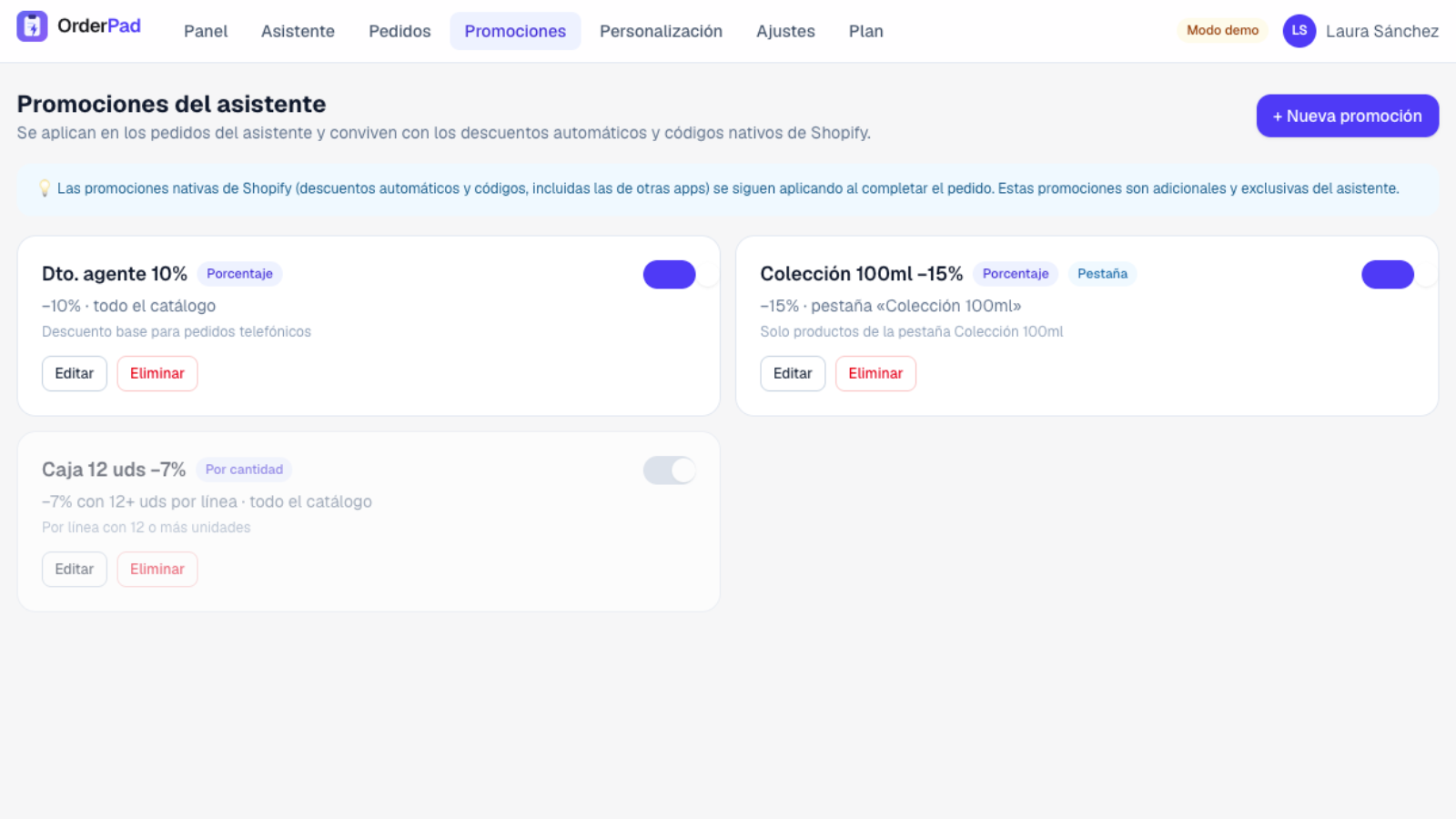Enable the Caja 12 uds -7% toggle

[670, 470]
